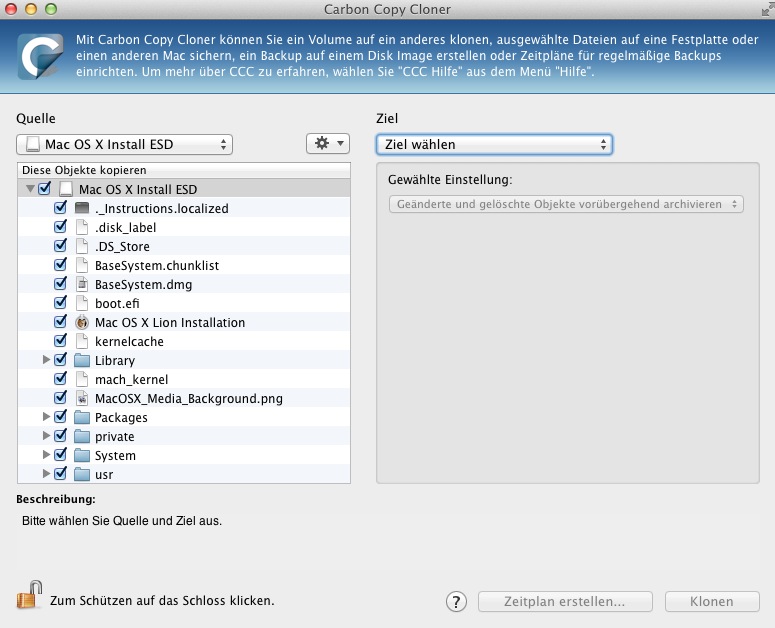
Task: Open the Ziel wählen destination dropdown
Action: click(494, 145)
